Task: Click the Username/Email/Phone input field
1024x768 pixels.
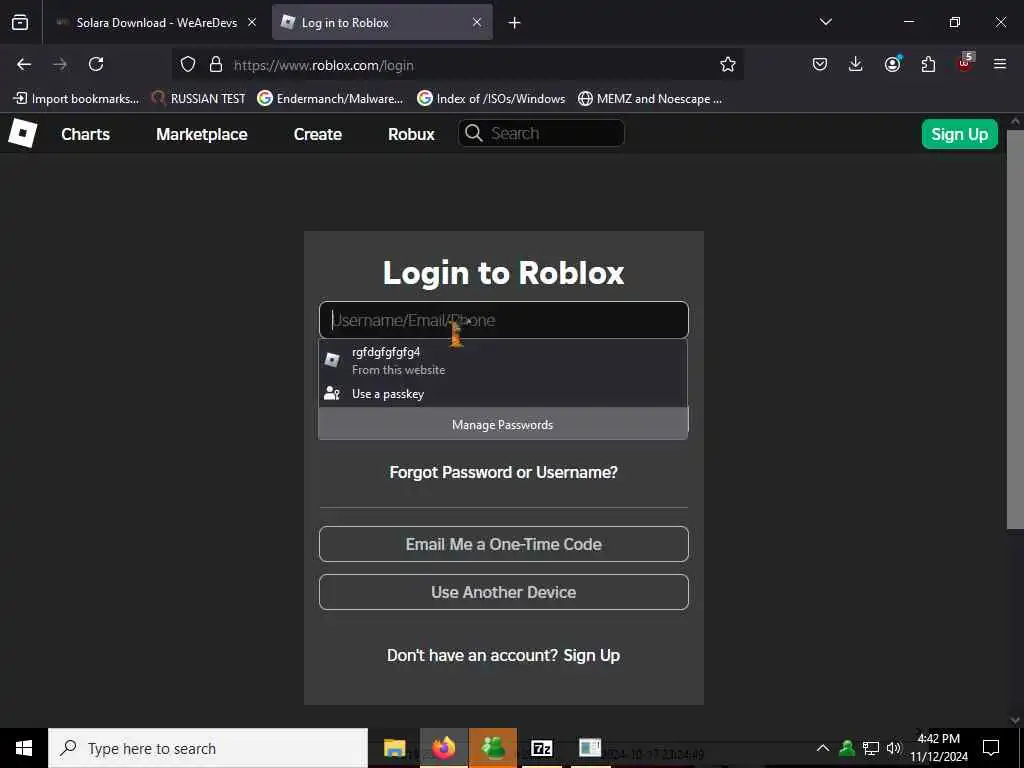Action: pyautogui.click(x=504, y=320)
